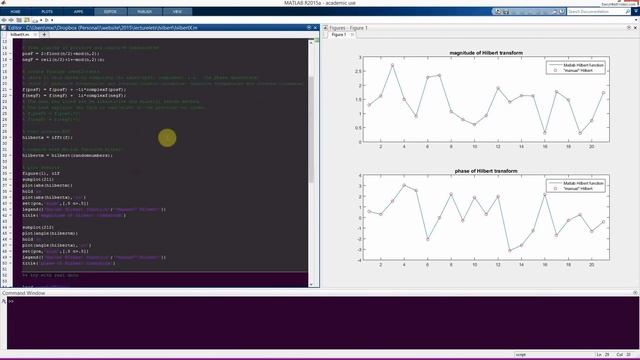Viewport: 640px width, 360px height.
Task: Click the 'magnitude of Hilbert transform' plot title
Action: (x=486, y=53)
